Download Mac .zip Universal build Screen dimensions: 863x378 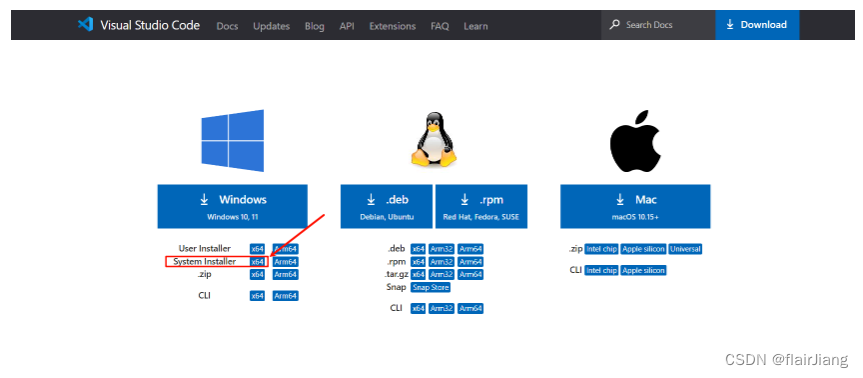point(686,249)
